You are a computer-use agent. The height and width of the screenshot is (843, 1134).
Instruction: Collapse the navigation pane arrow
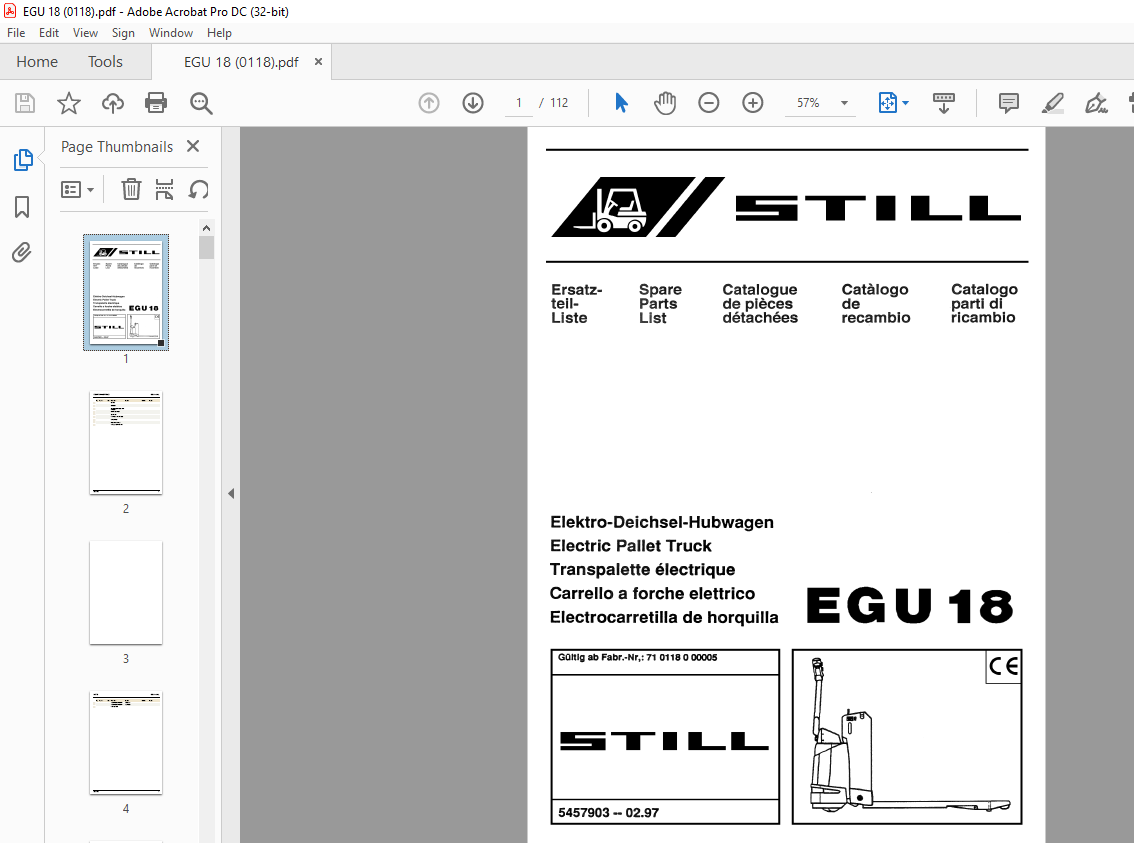231,493
